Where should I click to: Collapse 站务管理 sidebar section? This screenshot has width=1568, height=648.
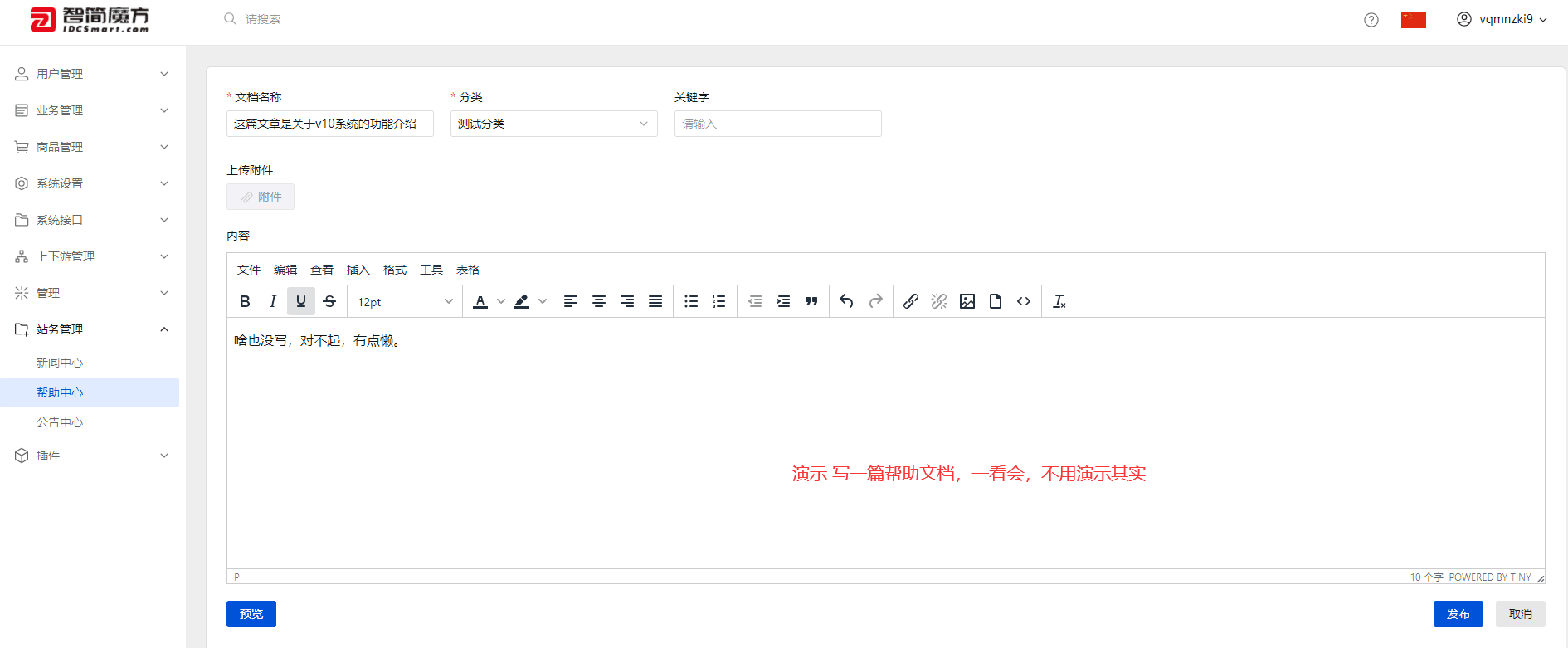[90, 329]
